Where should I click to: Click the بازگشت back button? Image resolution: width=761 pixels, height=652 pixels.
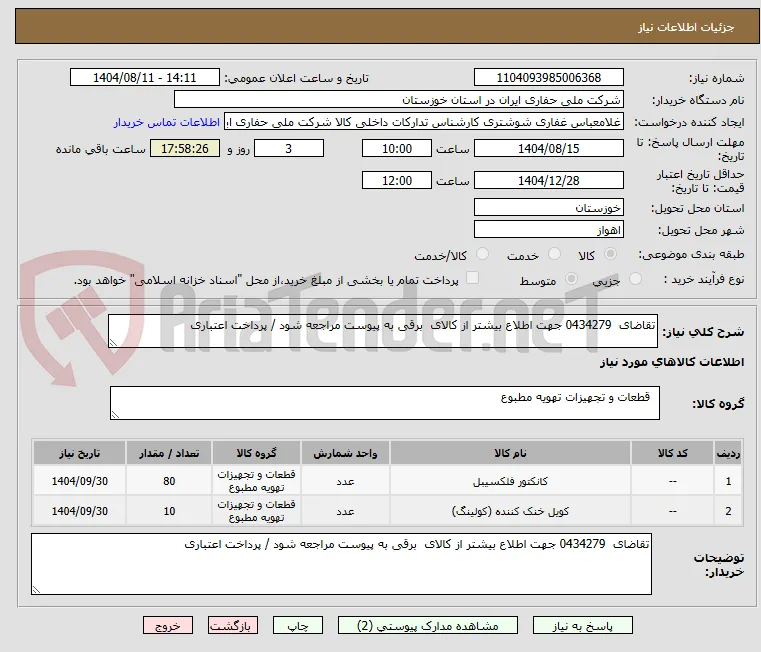[x=233, y=625]
